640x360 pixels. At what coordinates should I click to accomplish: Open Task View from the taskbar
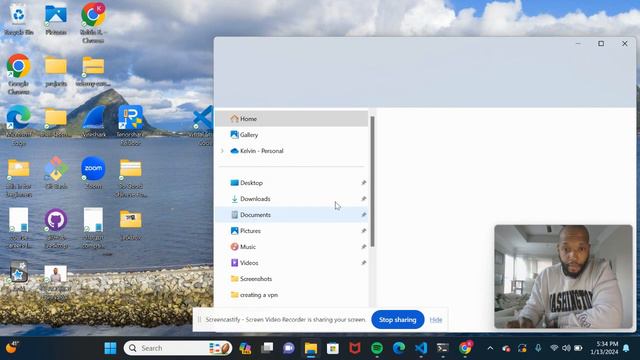click(267, 348)
